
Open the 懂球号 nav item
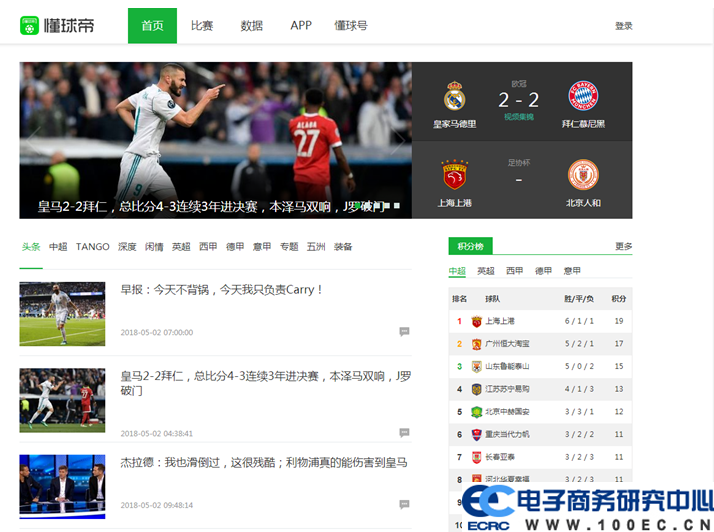[351, 26]
